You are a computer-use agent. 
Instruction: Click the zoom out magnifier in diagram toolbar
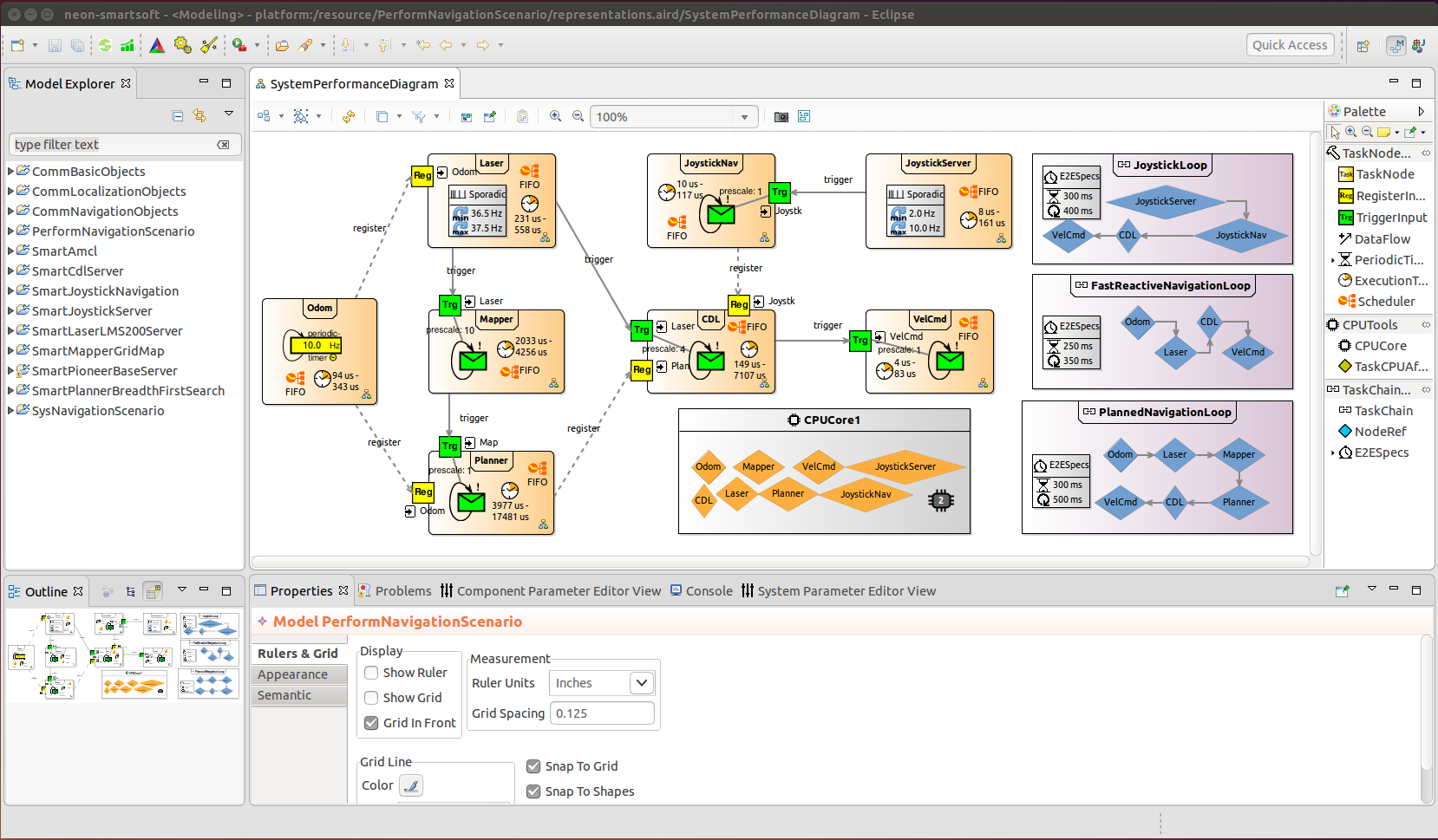point(578,116)
